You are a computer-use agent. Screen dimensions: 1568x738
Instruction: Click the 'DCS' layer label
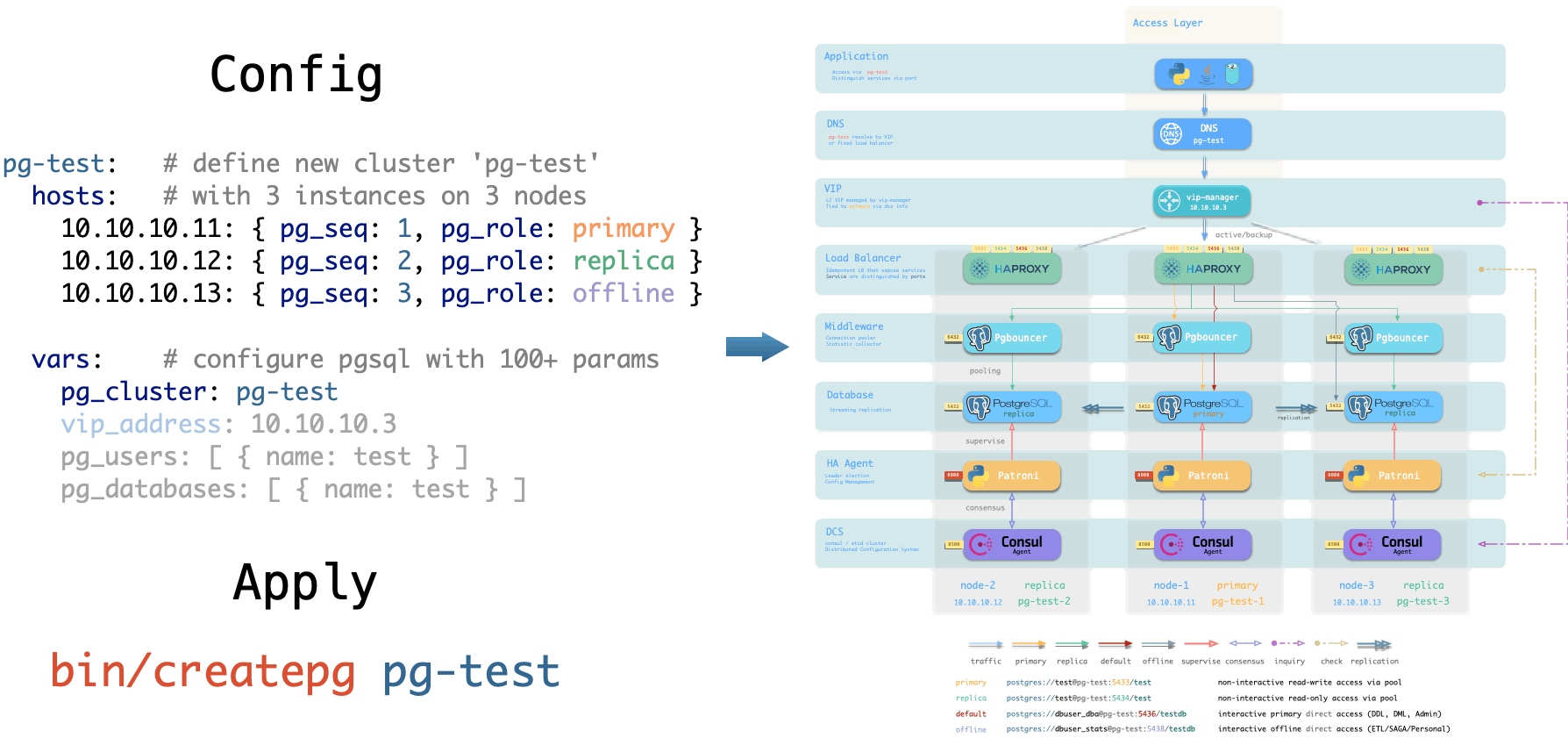click(834, 532)
